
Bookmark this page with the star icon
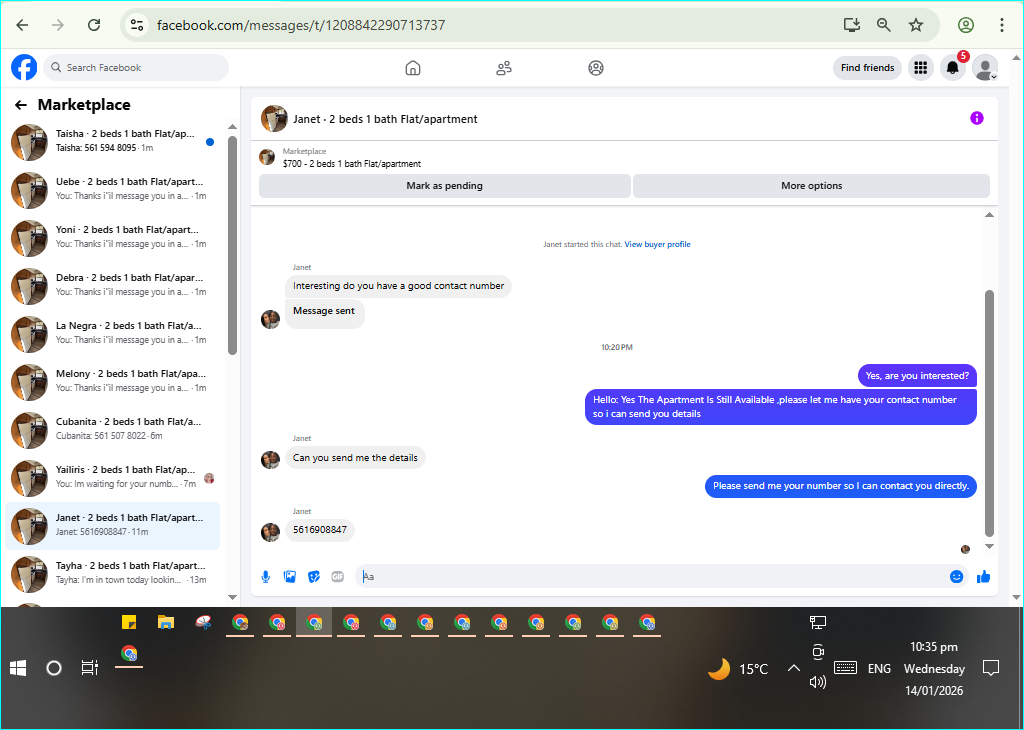[x=916, y=25]
